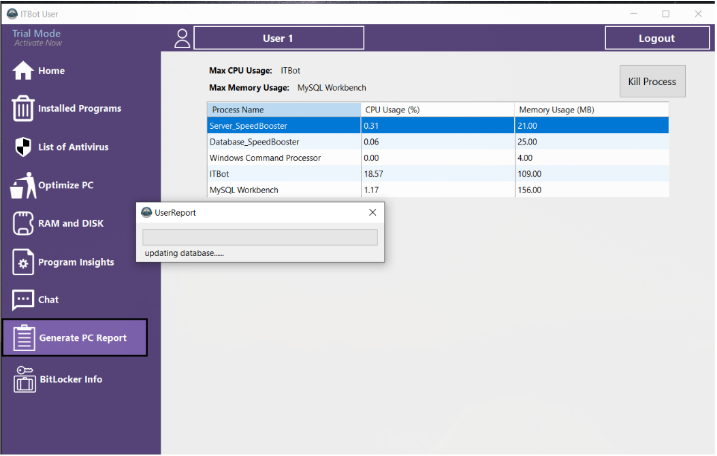
Task: Close the UserReport dialog
Action: [x=373, y=213]
